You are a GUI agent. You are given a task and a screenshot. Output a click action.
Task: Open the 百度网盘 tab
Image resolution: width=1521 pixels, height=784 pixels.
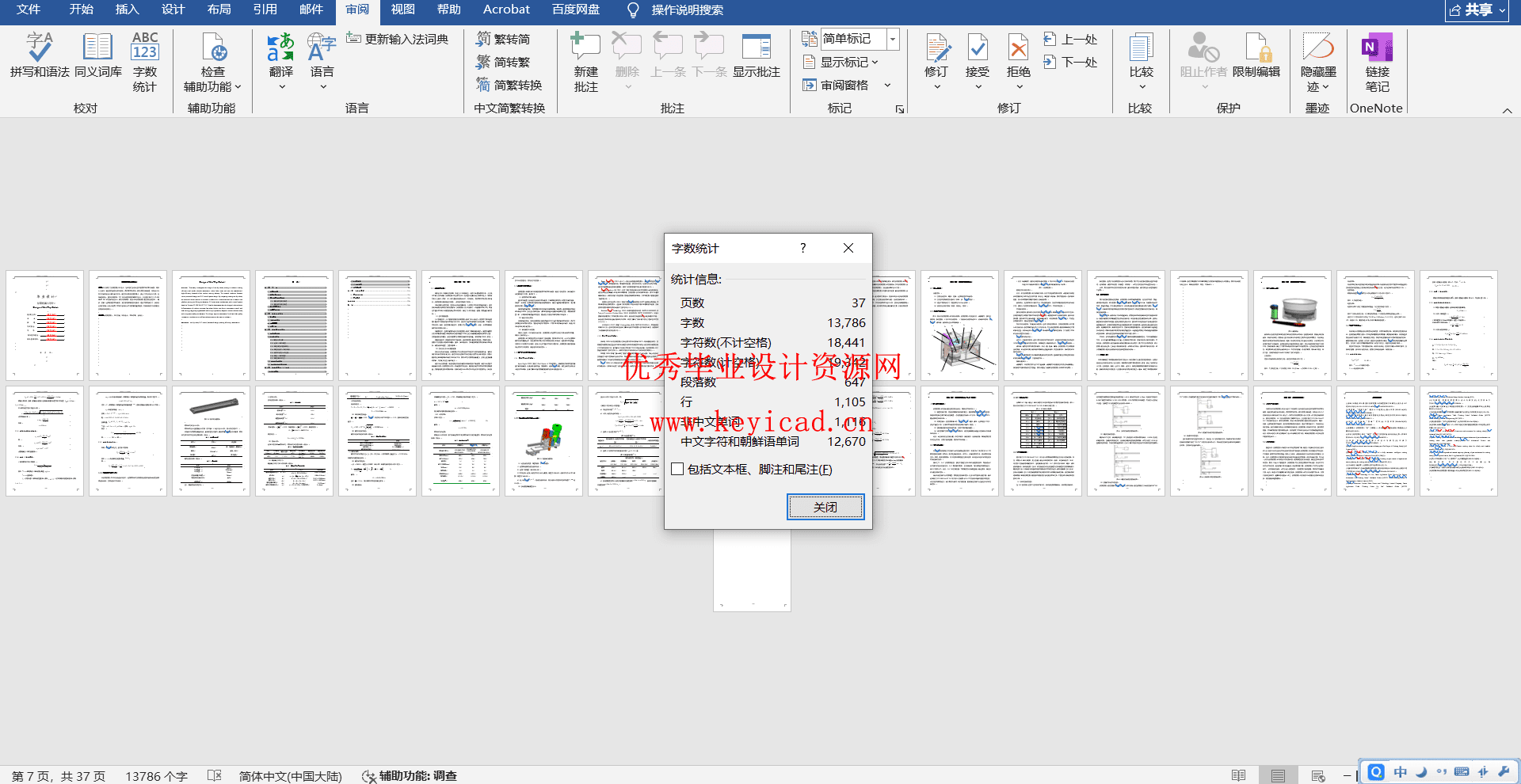point(576,10)
